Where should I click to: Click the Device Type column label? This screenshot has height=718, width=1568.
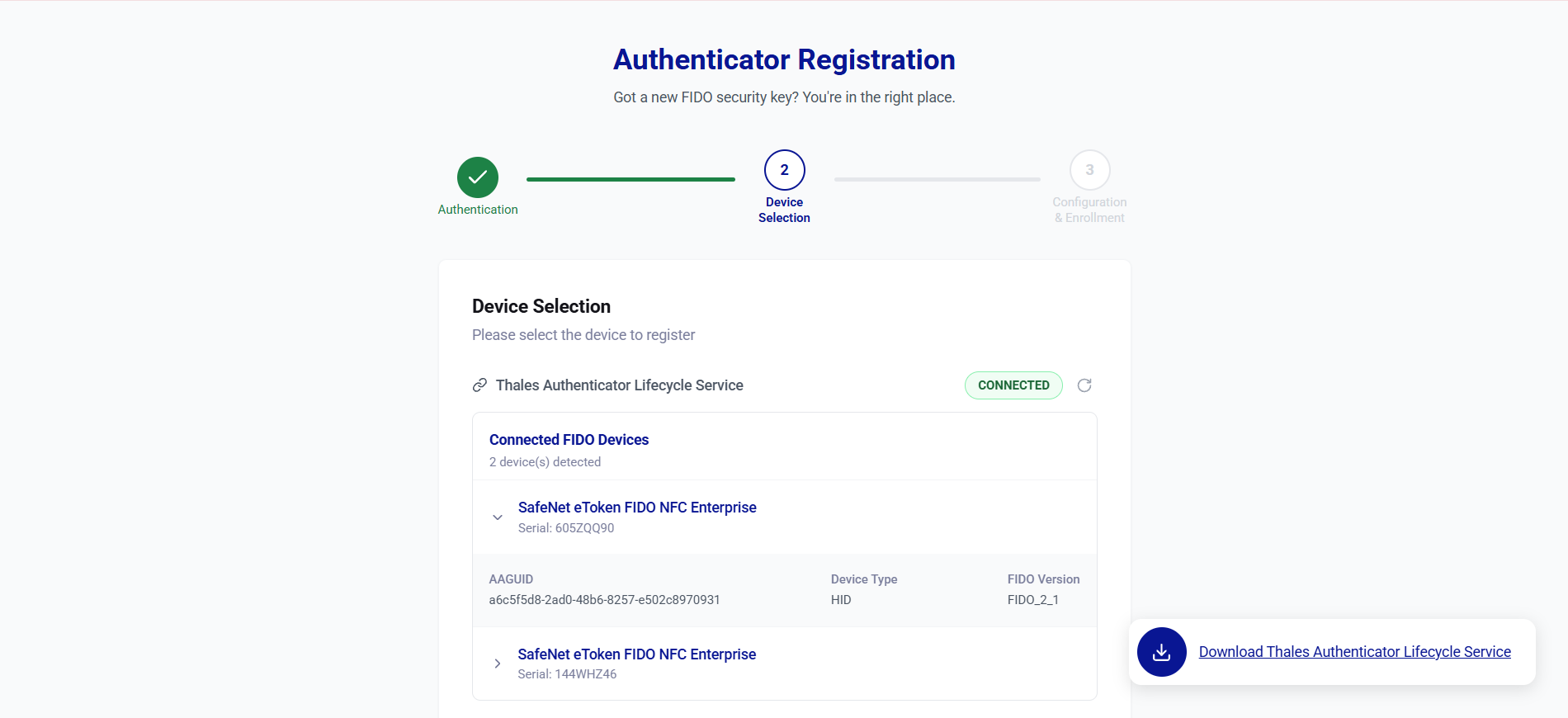coord(864,579)
